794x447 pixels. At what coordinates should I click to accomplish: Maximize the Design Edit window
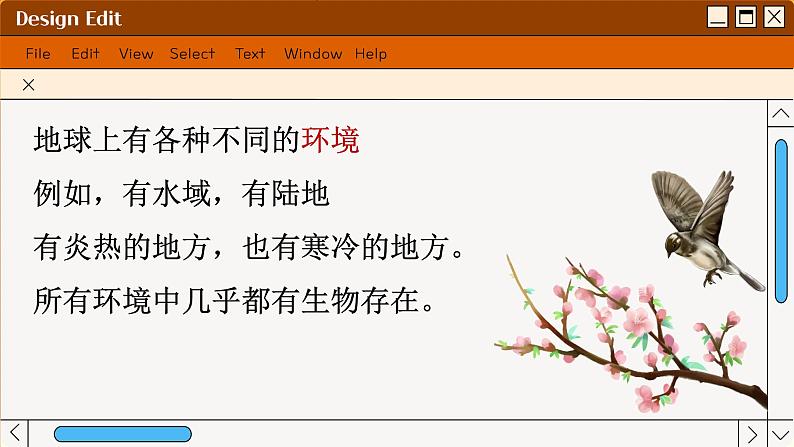tap(745, 17)
